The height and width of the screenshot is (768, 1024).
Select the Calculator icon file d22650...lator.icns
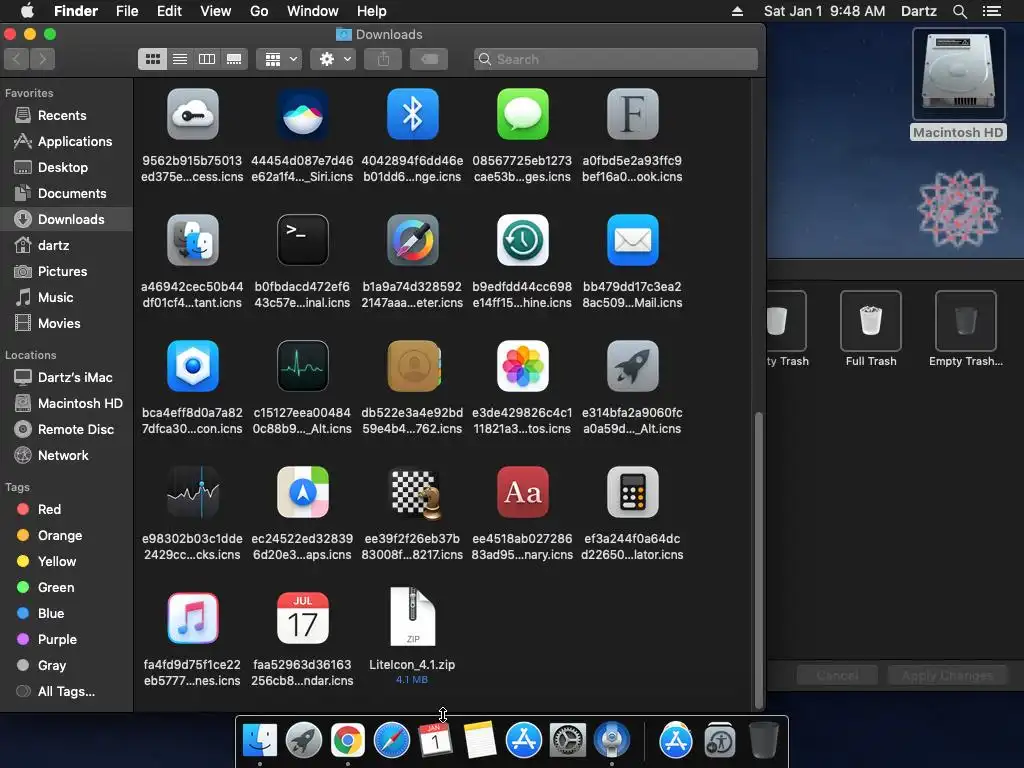click(632, 492)
